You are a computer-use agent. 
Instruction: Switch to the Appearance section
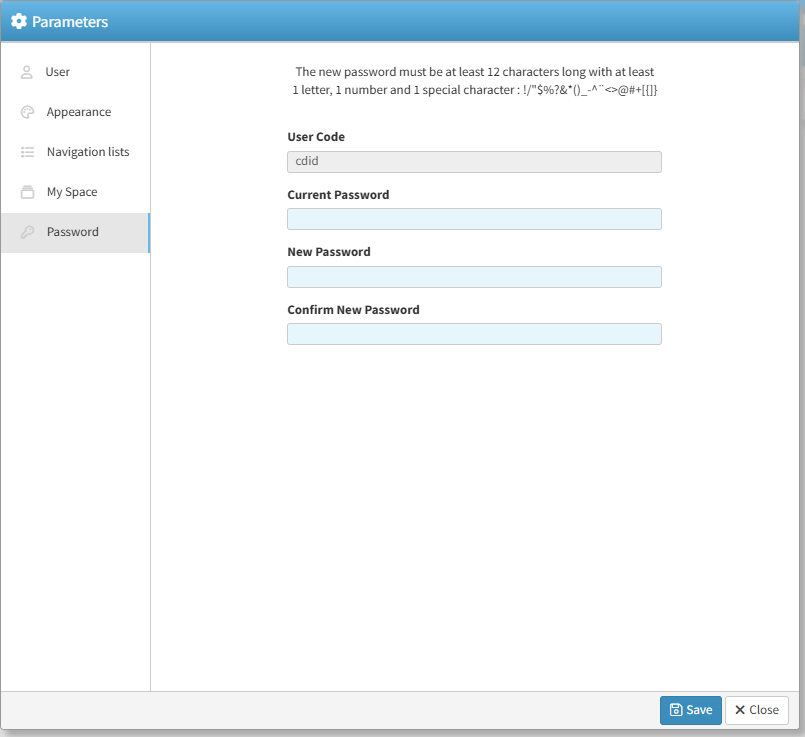tap(75, 112)
